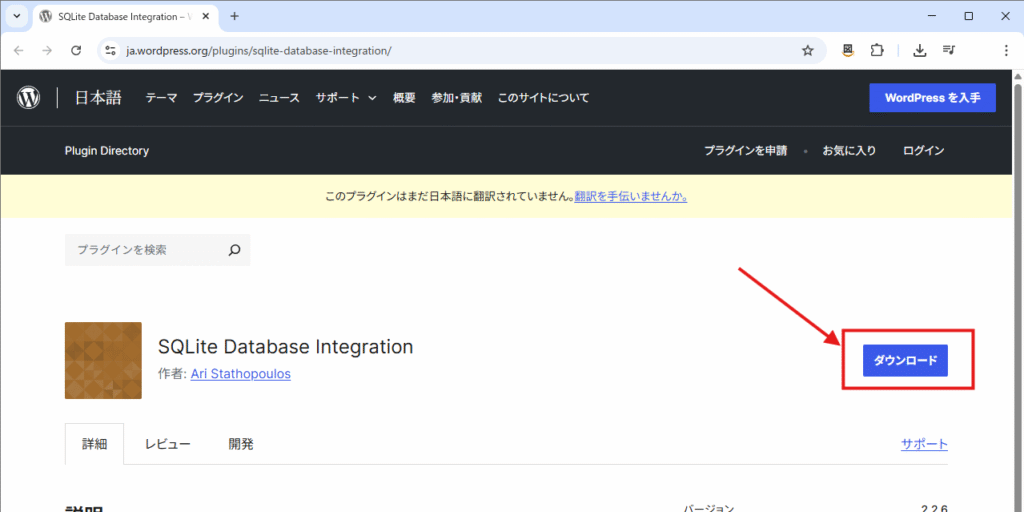Open new tab with plus icon

pyautogui.click(x=234, y=16)
